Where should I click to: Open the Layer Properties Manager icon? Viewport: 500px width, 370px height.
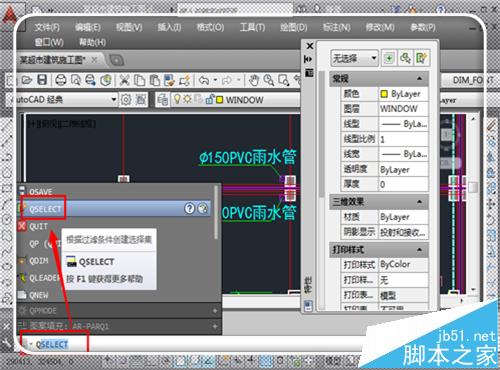click(x=163, y=99)
